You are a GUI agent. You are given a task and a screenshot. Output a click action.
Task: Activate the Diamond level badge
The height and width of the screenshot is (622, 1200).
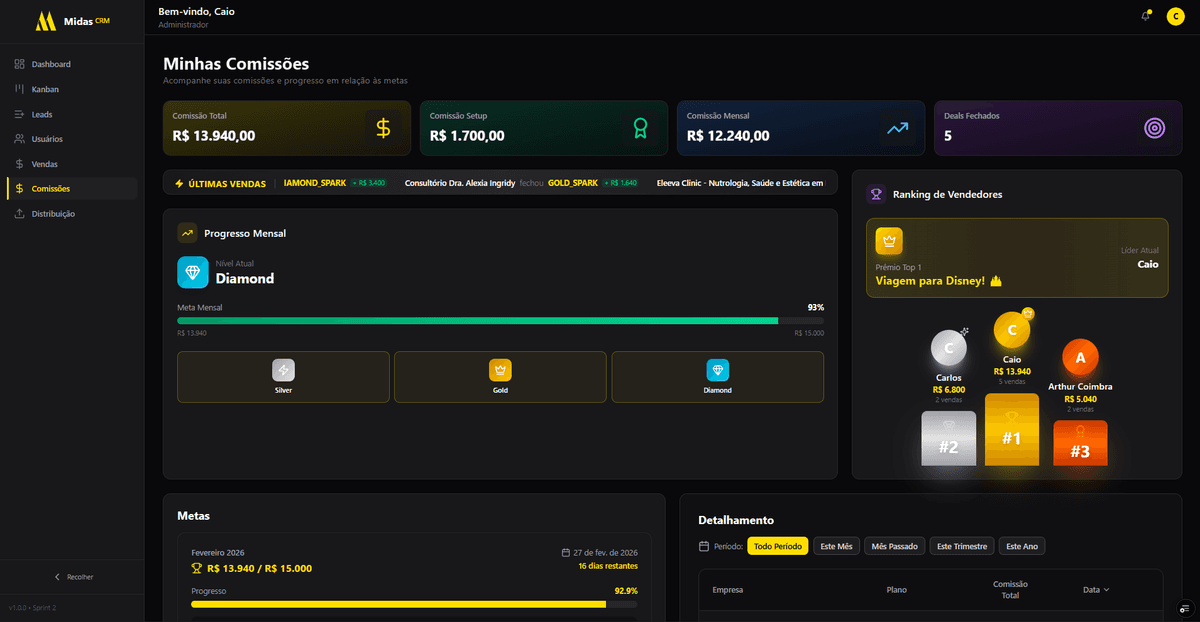[x=717, y=376]
